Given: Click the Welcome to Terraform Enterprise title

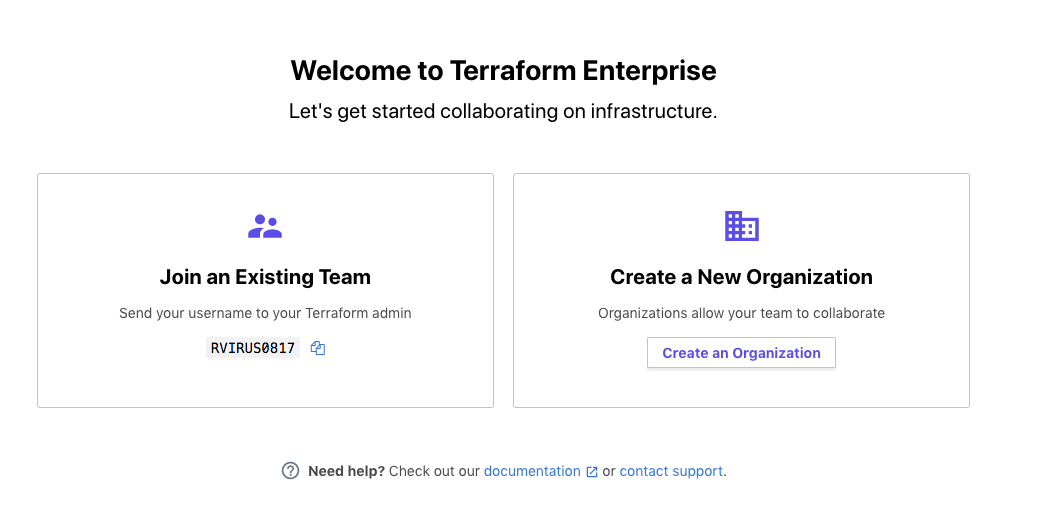Looking at the screenshot, I should point(503,71).
